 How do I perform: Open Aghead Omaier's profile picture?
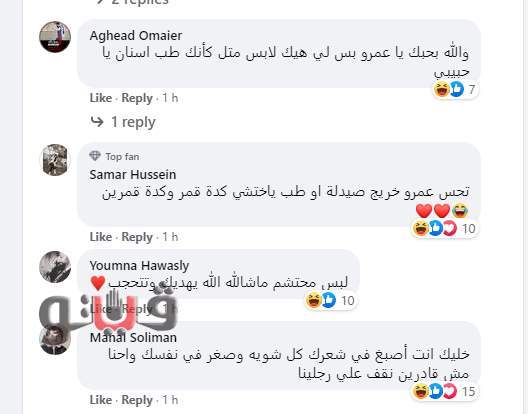(x=55, y=37)
